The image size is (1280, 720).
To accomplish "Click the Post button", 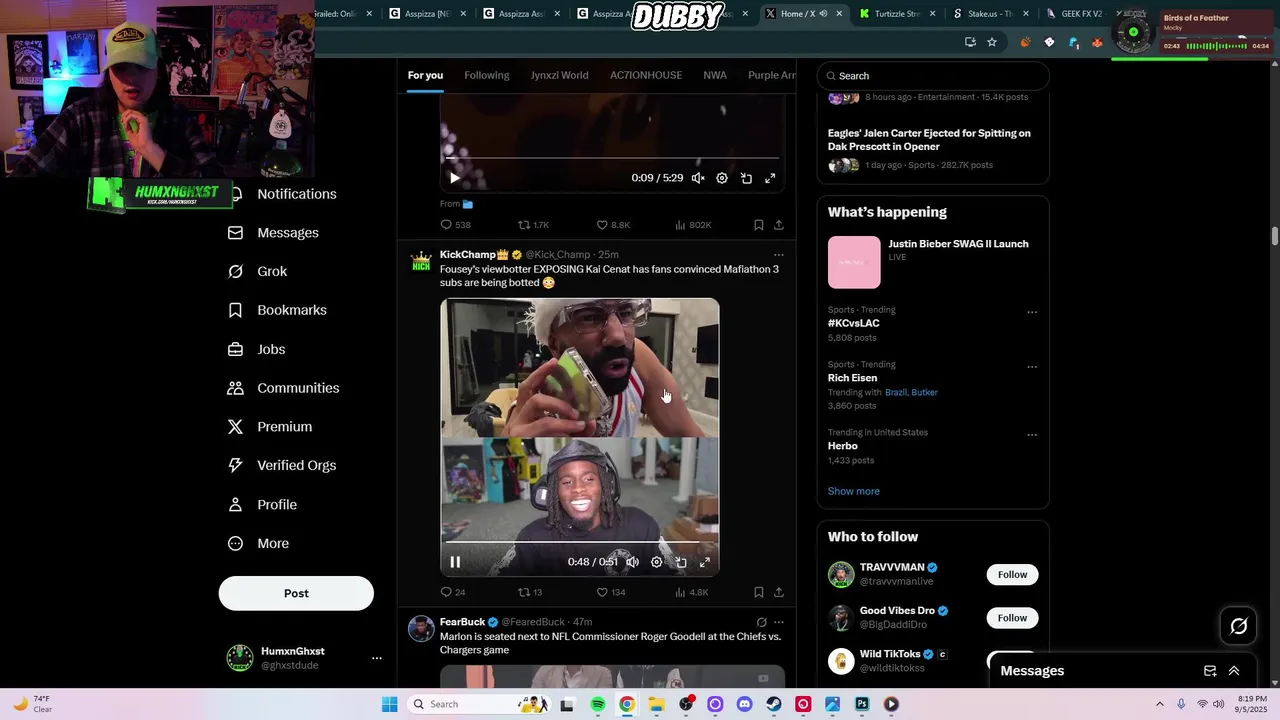I will click(x=296, y=593).
